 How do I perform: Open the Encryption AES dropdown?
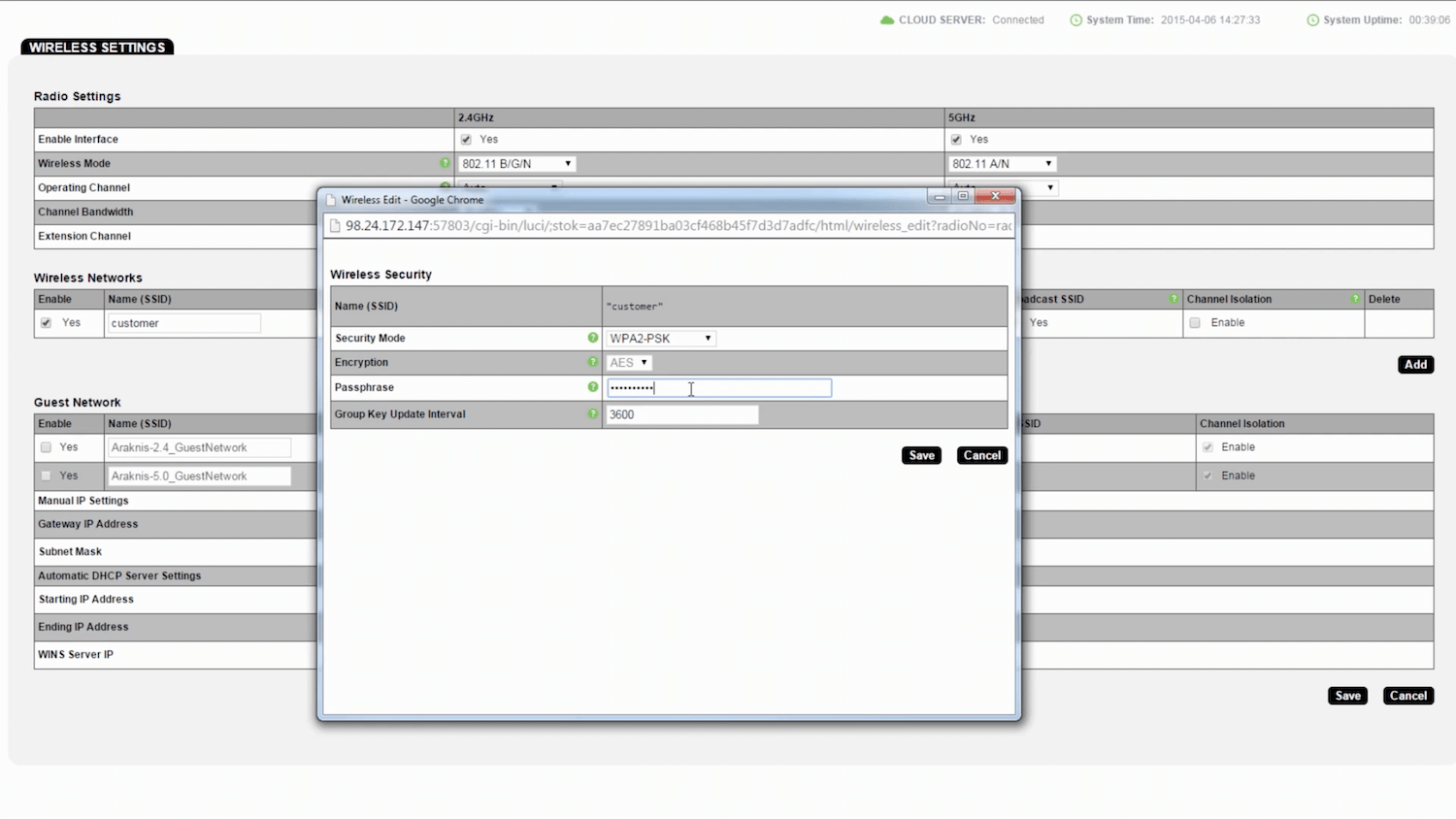(629, 363)
